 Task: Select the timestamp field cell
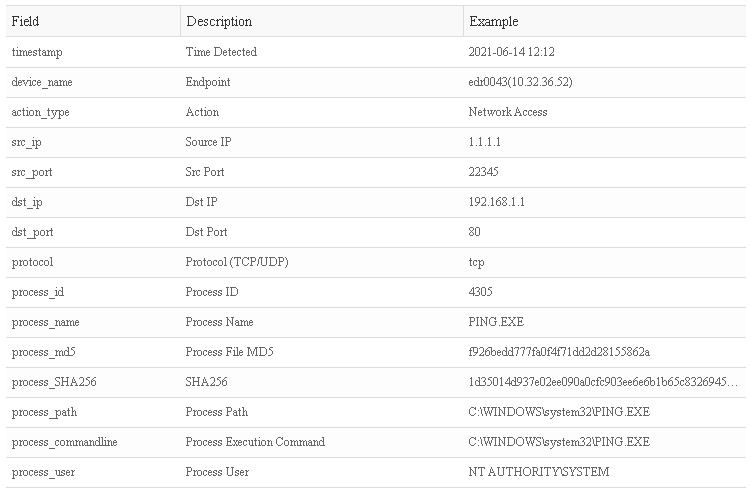pos(36,52)
